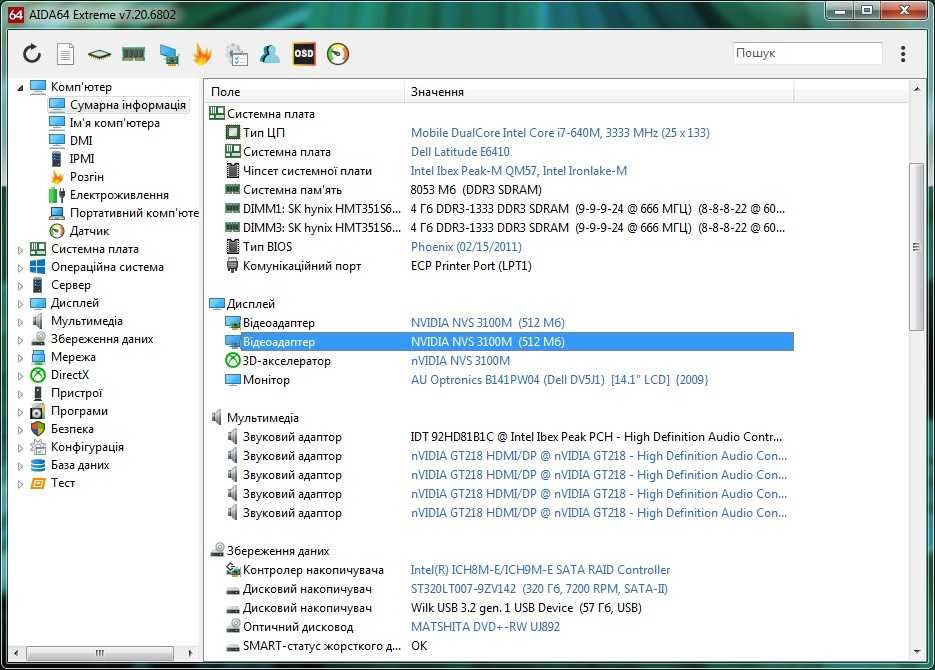The height and width of the screenshot is (670, 935).
Task: Click the tree horizontal scrollbar right arrow
Action: tap(190, 653)
